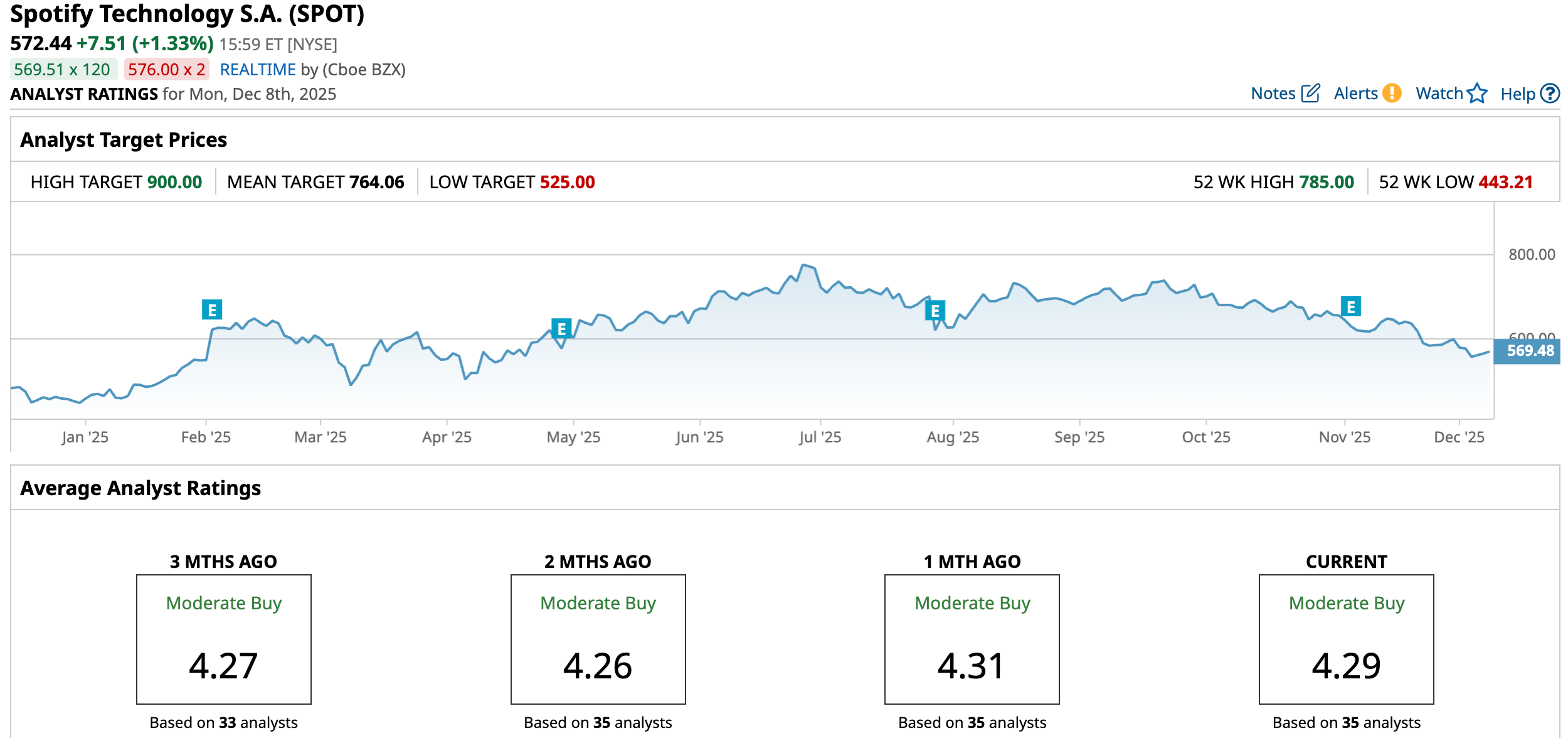Click the earnings E marker near Nov '25
Viewport: 1568px width, 738px height.
click(x=1350, y=306)
